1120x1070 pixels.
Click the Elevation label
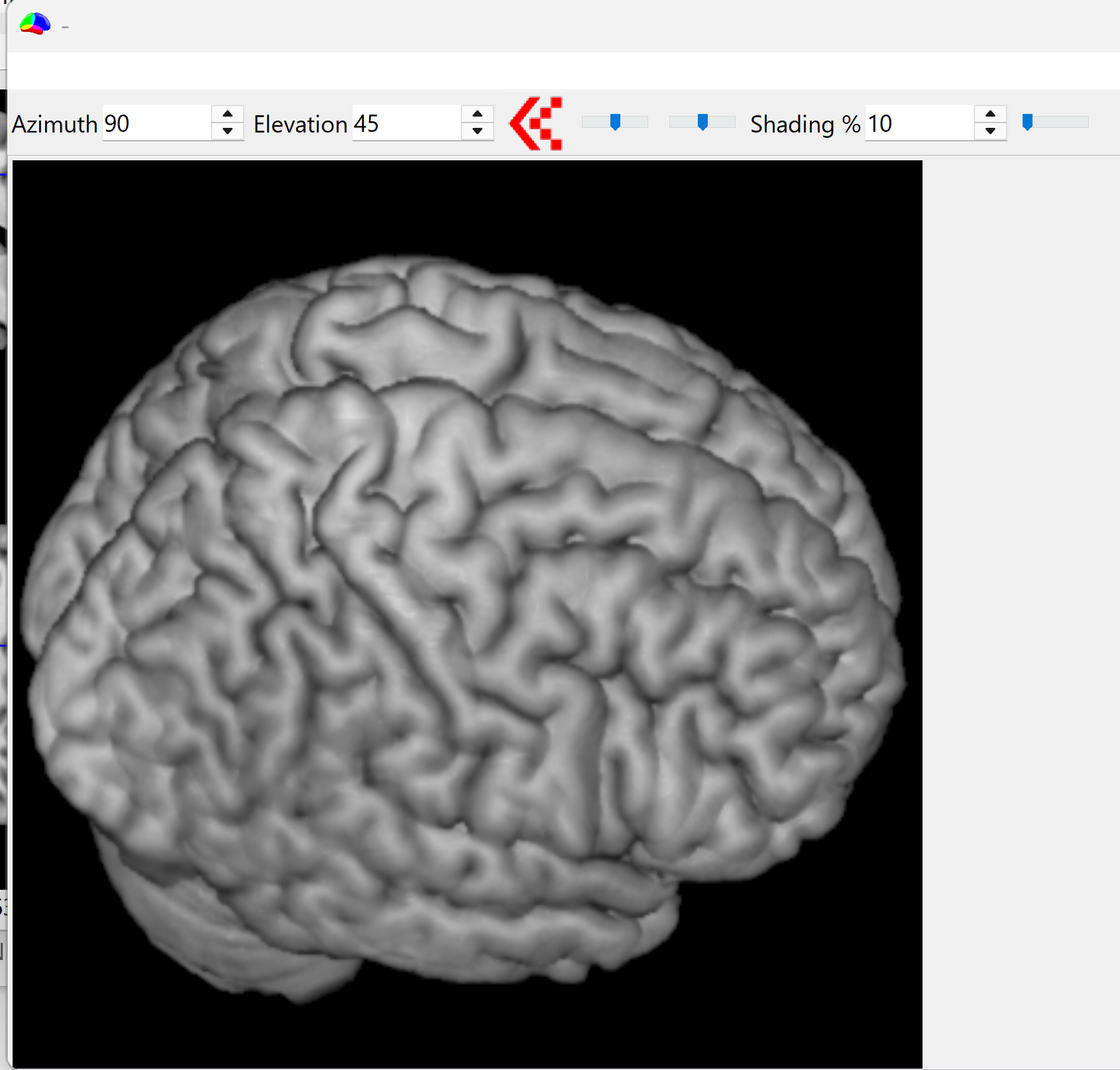click(300, 124)
